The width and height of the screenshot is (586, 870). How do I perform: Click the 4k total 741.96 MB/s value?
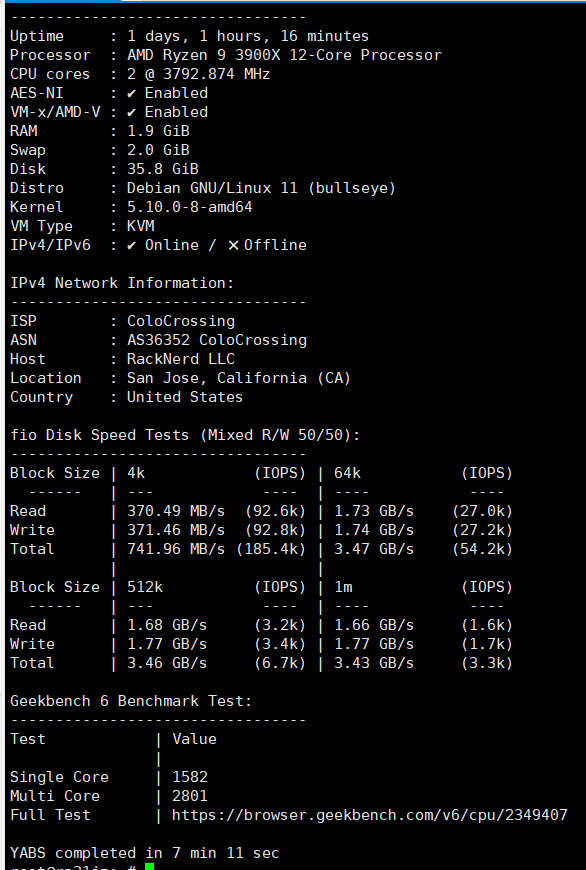coord(176,549)
